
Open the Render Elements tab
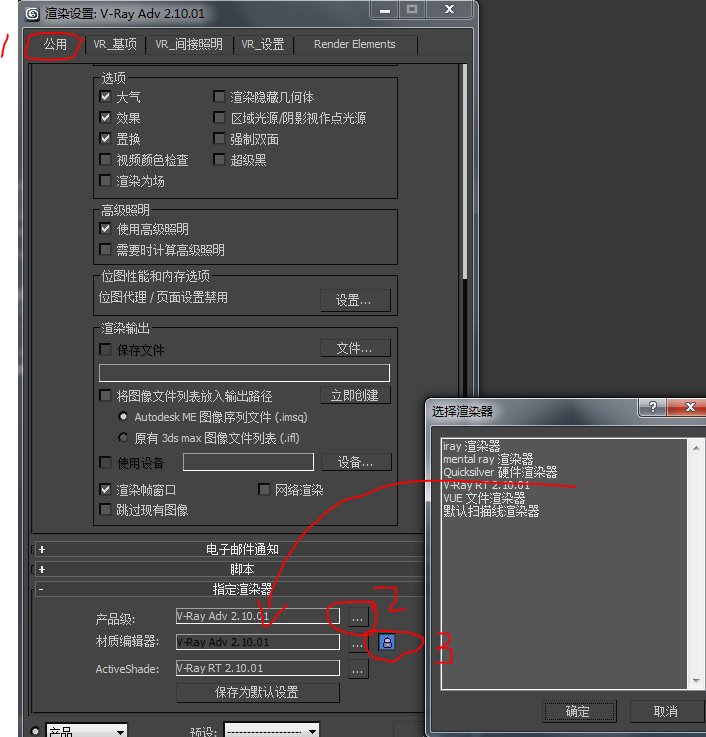click(354, 45)
